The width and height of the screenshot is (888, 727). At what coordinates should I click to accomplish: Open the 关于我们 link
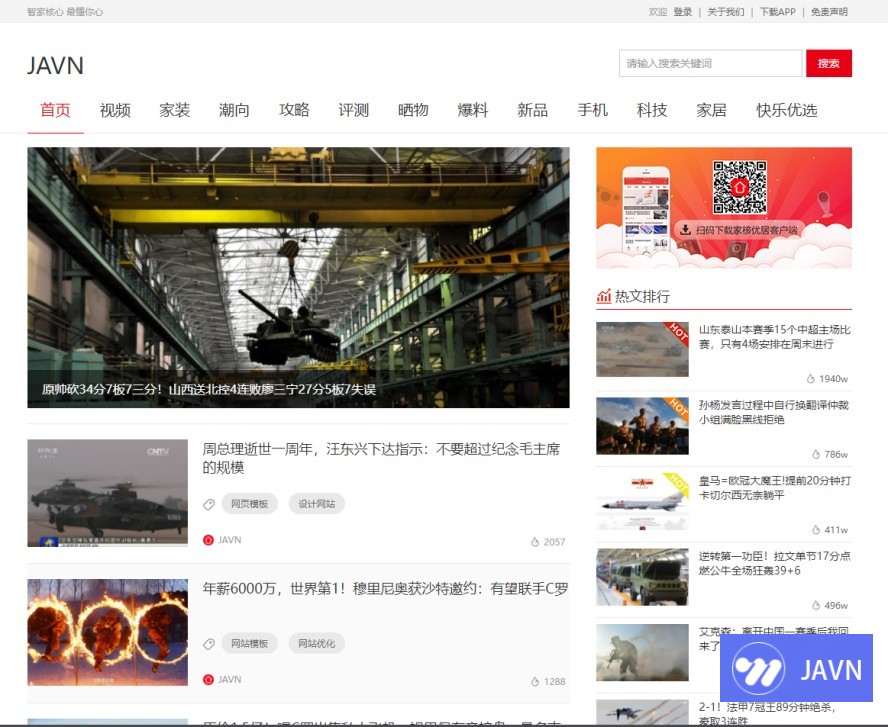click(x=725, y=12)
